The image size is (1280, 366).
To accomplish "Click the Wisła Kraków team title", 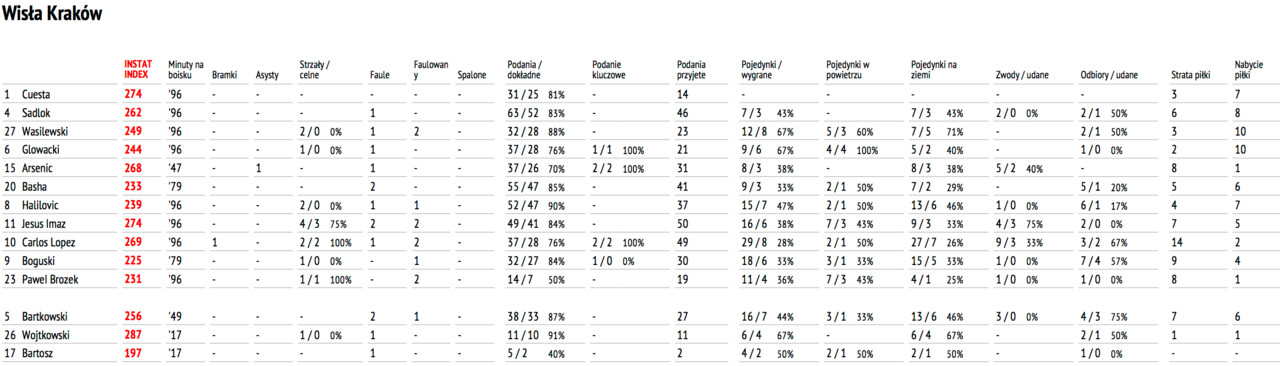I will pos(52,14).
